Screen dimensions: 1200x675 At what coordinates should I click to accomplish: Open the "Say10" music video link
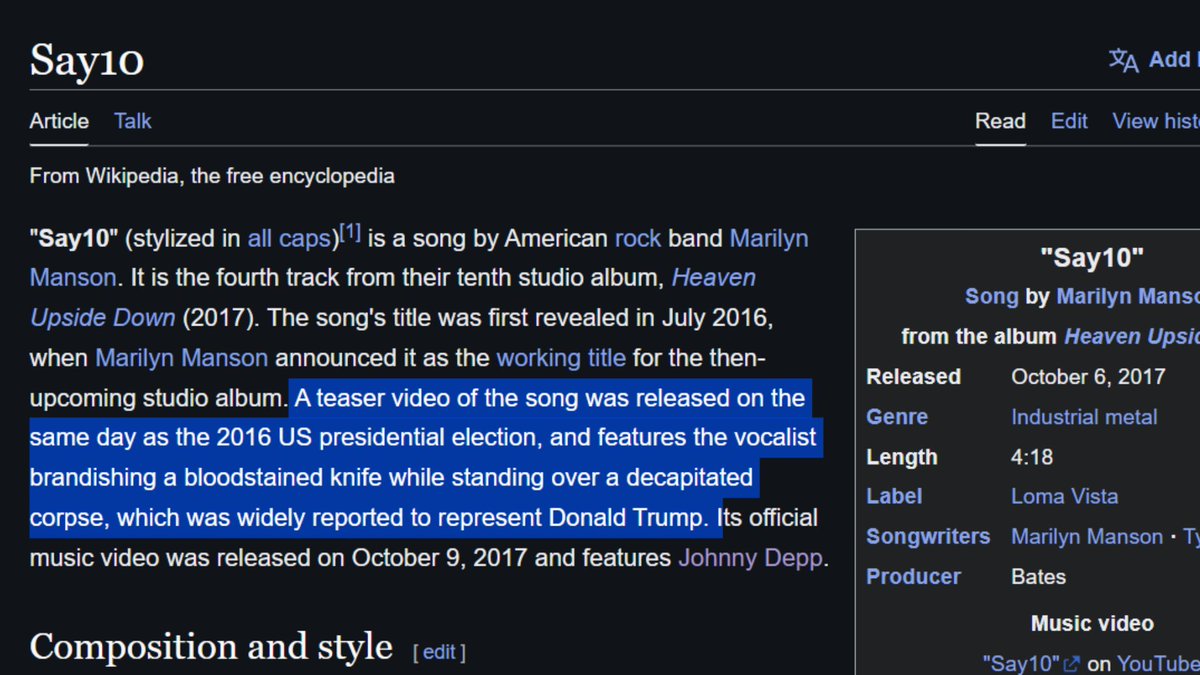(x=1021, y=663)
